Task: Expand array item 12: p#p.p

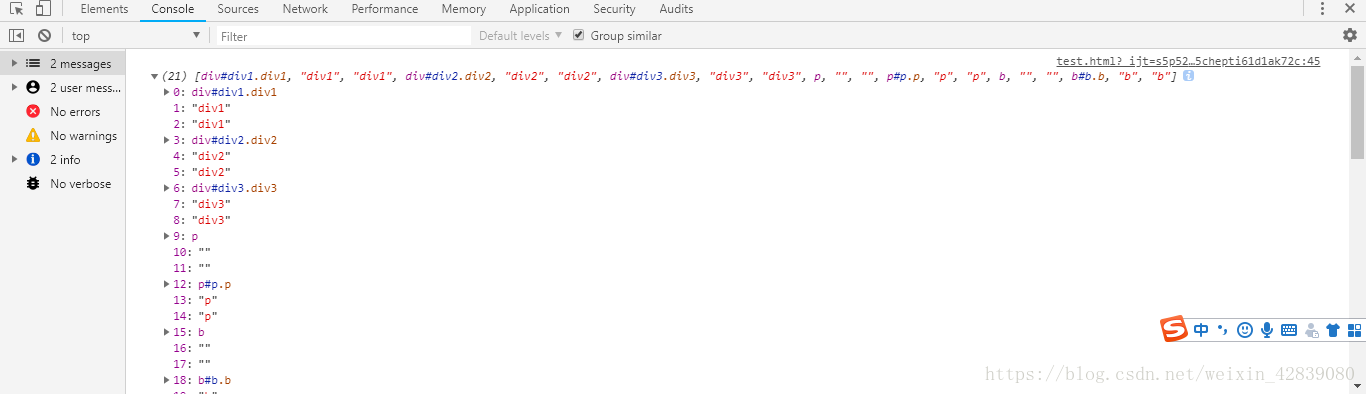Action: [167, 284]
